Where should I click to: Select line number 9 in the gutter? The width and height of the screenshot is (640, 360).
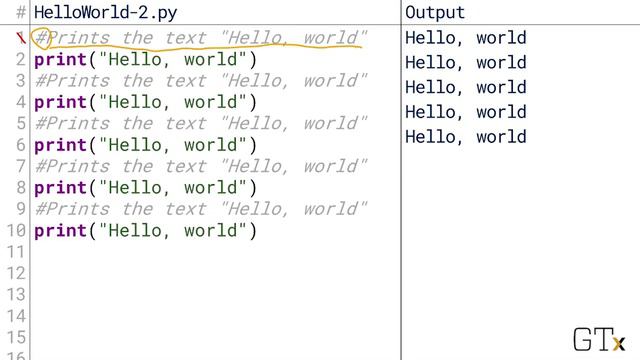tap(20, 209)
